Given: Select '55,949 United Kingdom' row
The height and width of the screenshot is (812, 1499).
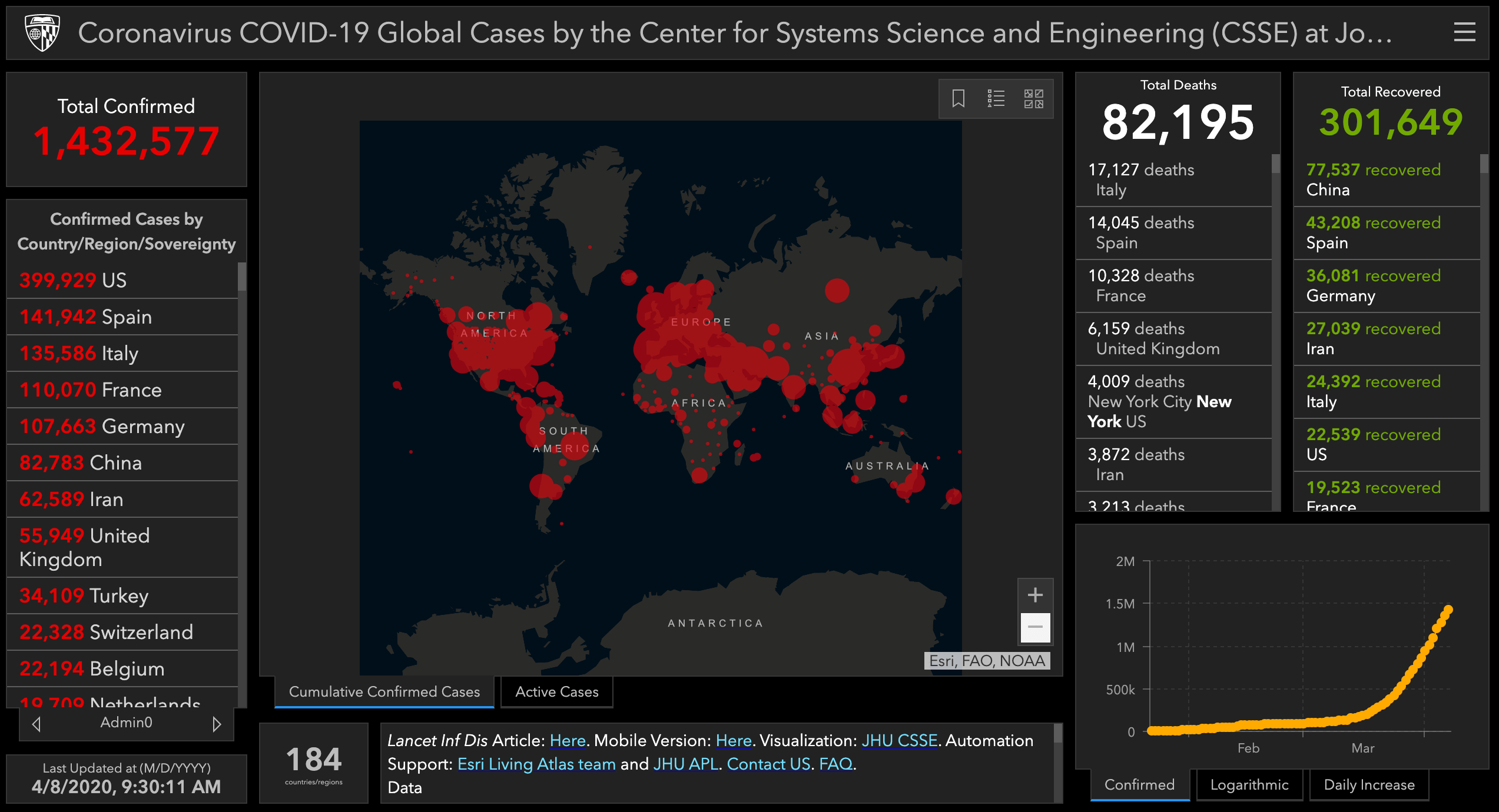Looking at the screenshot, I should tap(122, 548).
